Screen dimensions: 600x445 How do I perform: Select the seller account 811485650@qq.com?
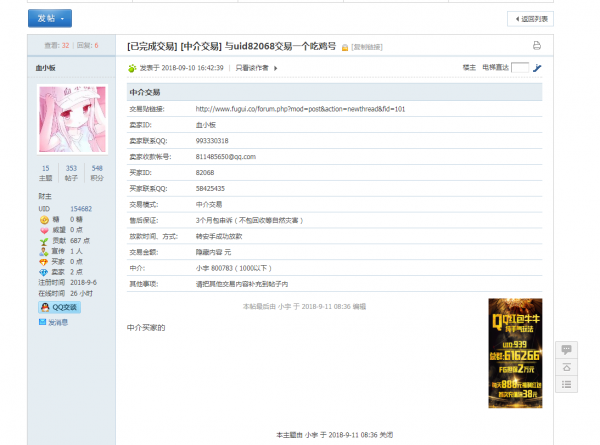[x=226, y=157]
